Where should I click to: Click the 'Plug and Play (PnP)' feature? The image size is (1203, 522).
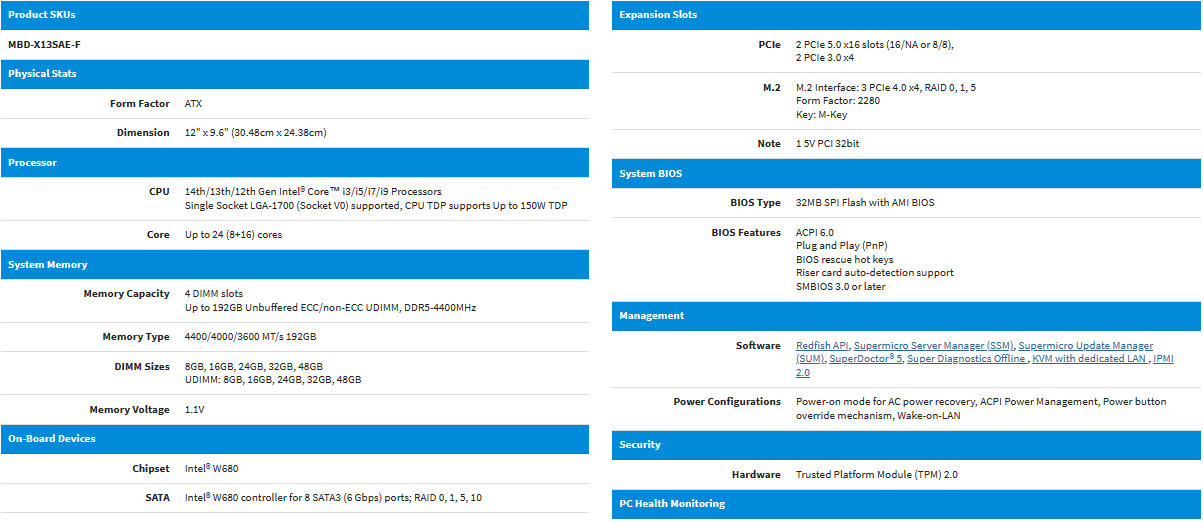[842, 246]
